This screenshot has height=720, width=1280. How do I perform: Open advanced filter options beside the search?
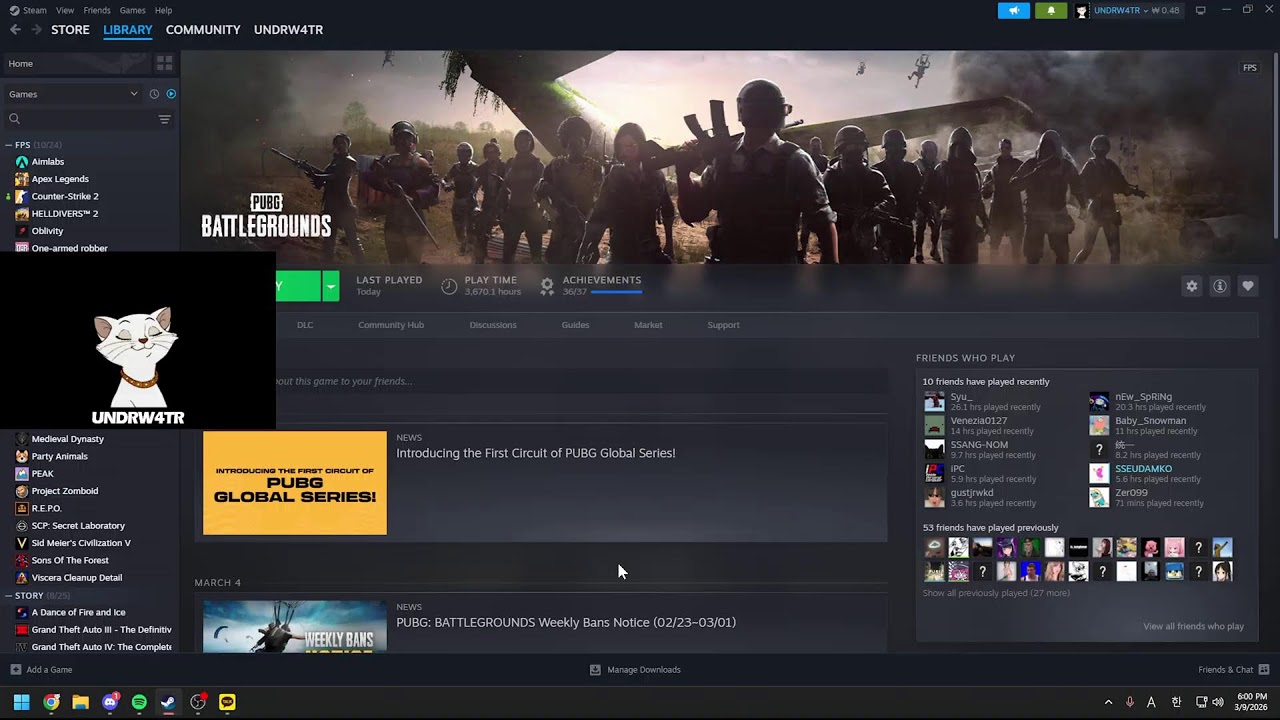point(164,119)
